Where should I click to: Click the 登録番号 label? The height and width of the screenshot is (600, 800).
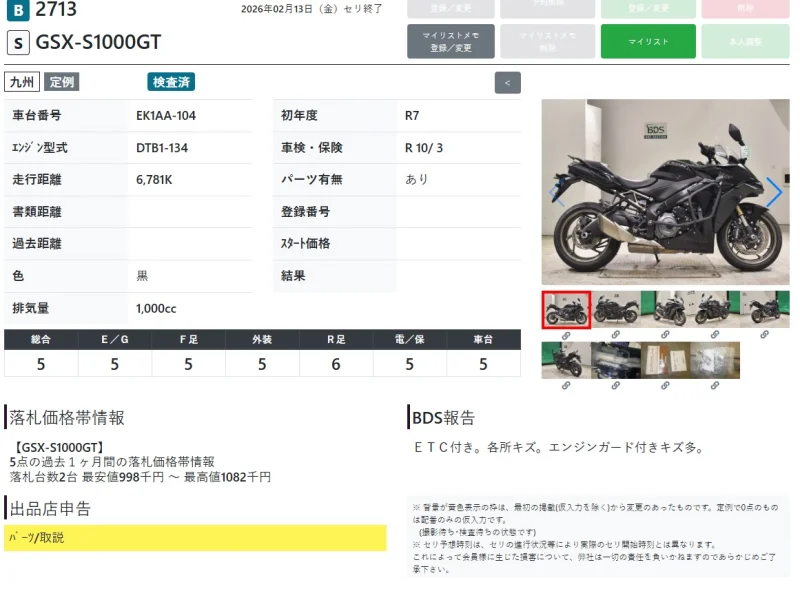[x=306, y=211]
